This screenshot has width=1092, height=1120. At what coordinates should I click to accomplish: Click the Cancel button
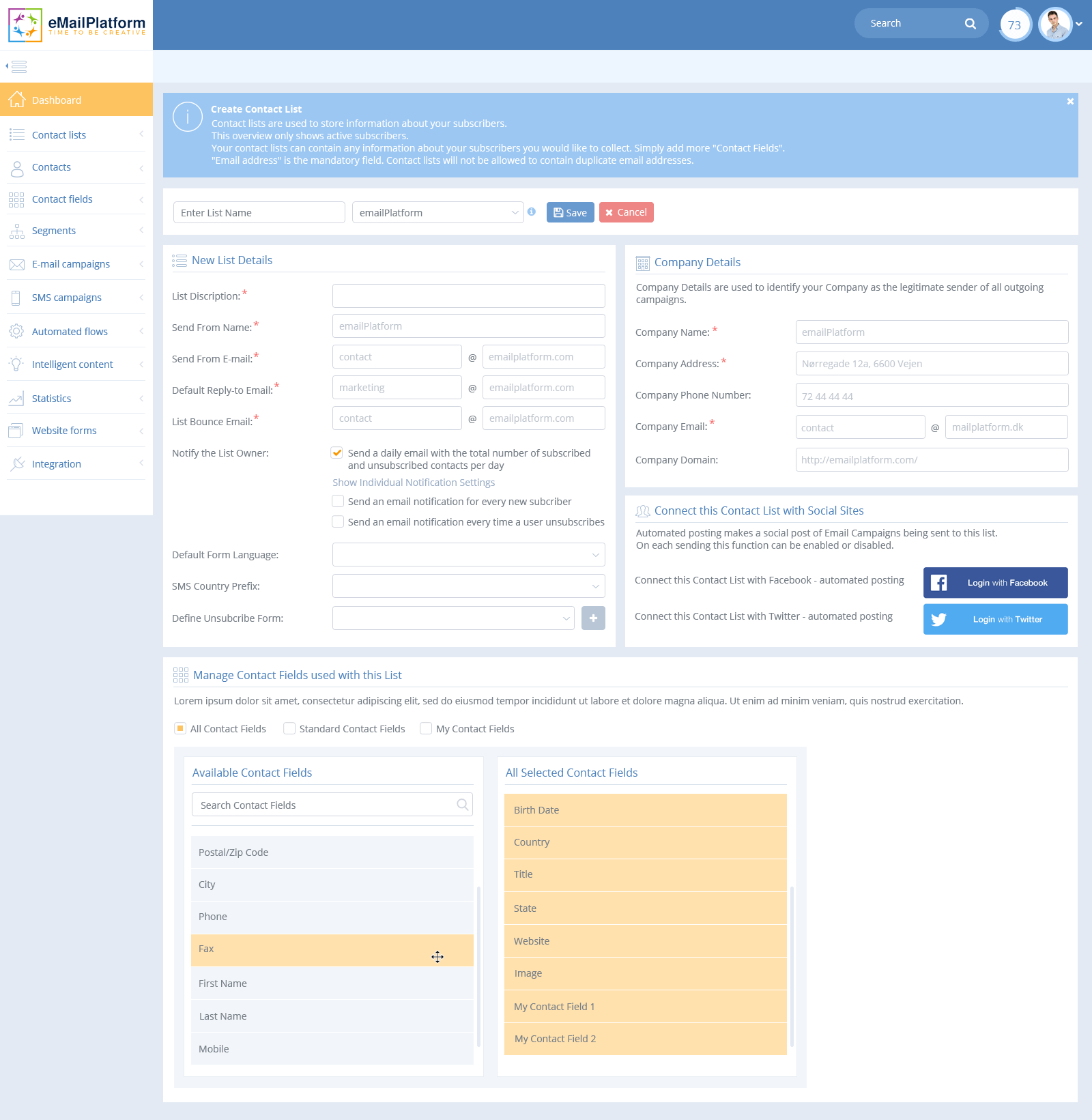click(x=627, y=212)
